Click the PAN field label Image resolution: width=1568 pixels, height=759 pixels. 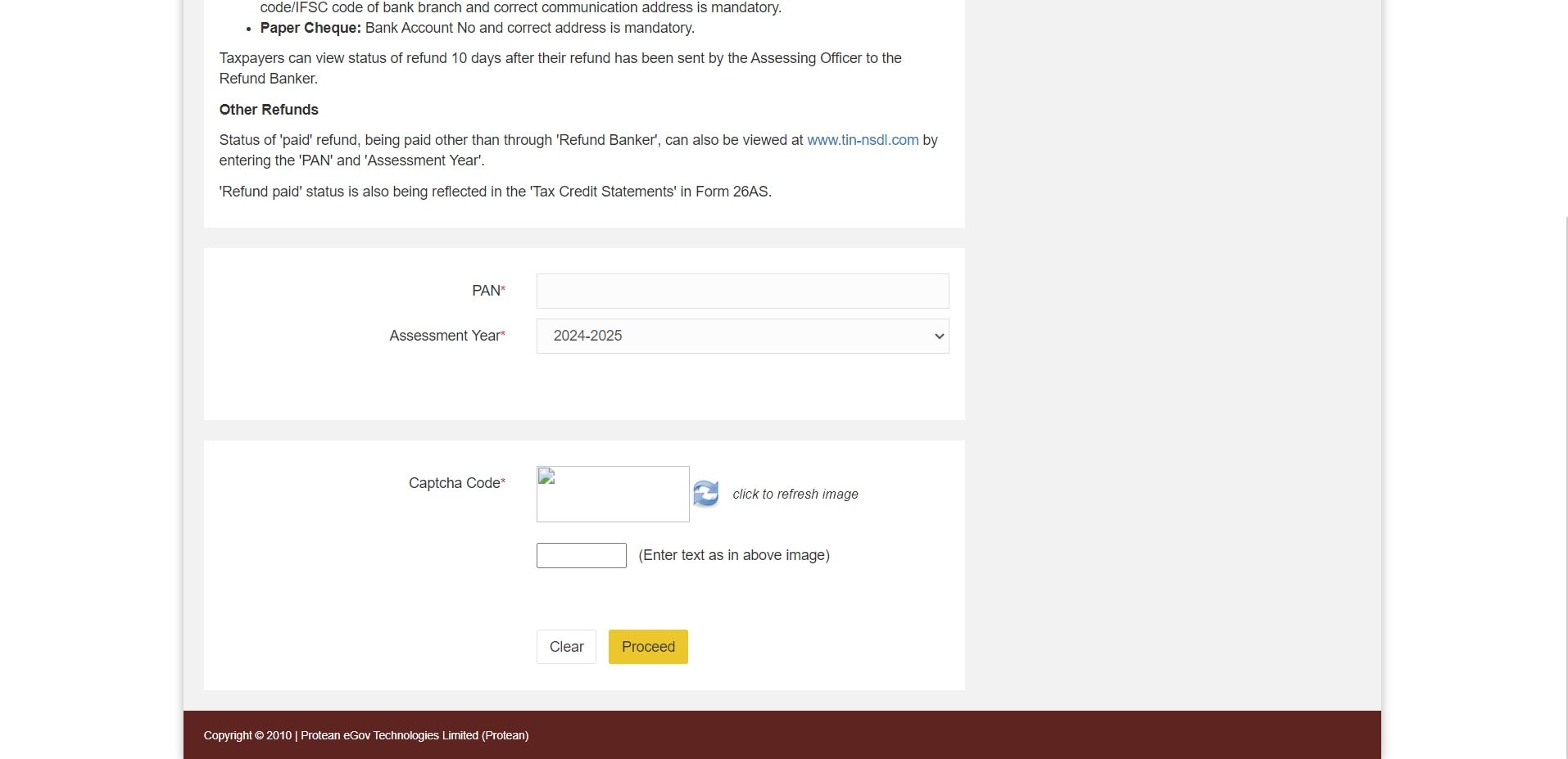click(x=487, y=291)
